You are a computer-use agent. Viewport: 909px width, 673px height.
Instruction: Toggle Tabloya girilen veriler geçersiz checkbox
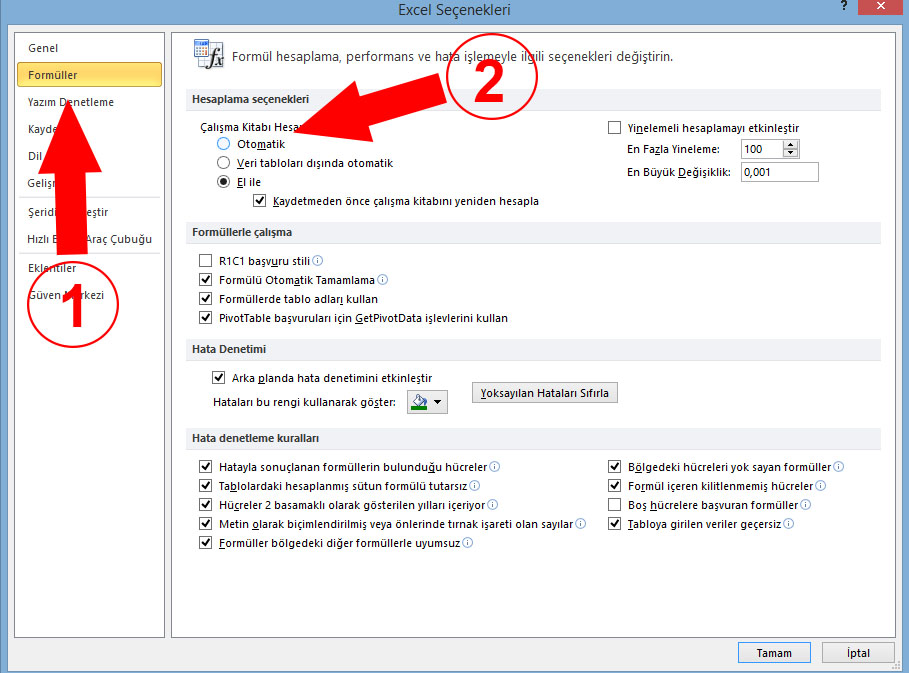click(615, 524)
